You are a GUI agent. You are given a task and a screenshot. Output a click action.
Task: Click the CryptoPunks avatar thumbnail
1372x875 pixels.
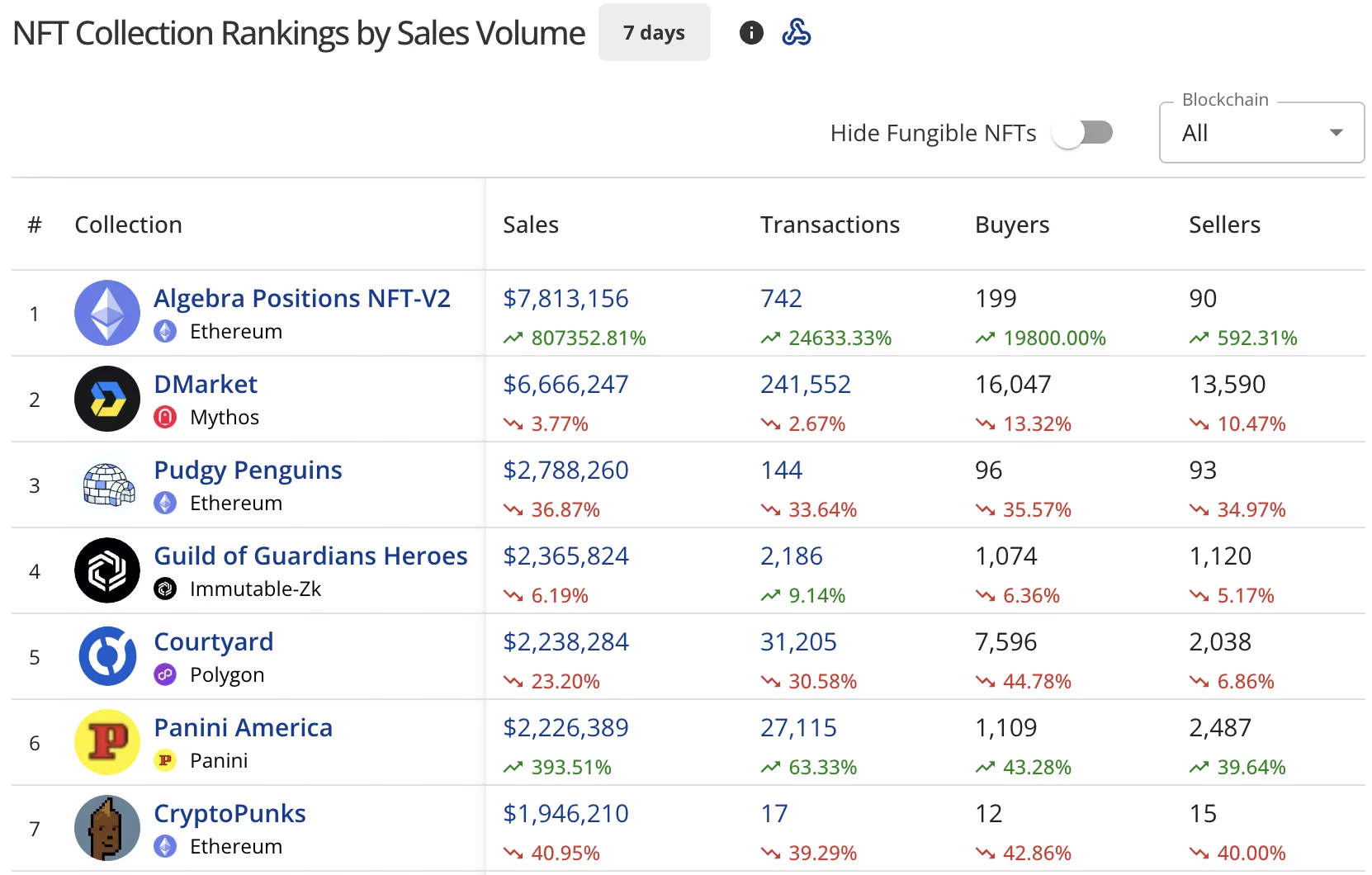tap(106, 827)
